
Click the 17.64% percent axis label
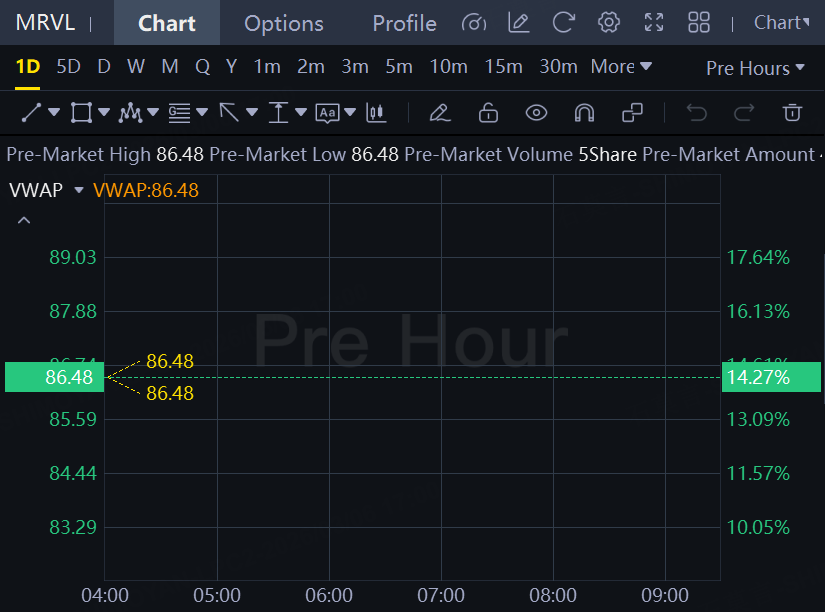click(x=758, y=257)
